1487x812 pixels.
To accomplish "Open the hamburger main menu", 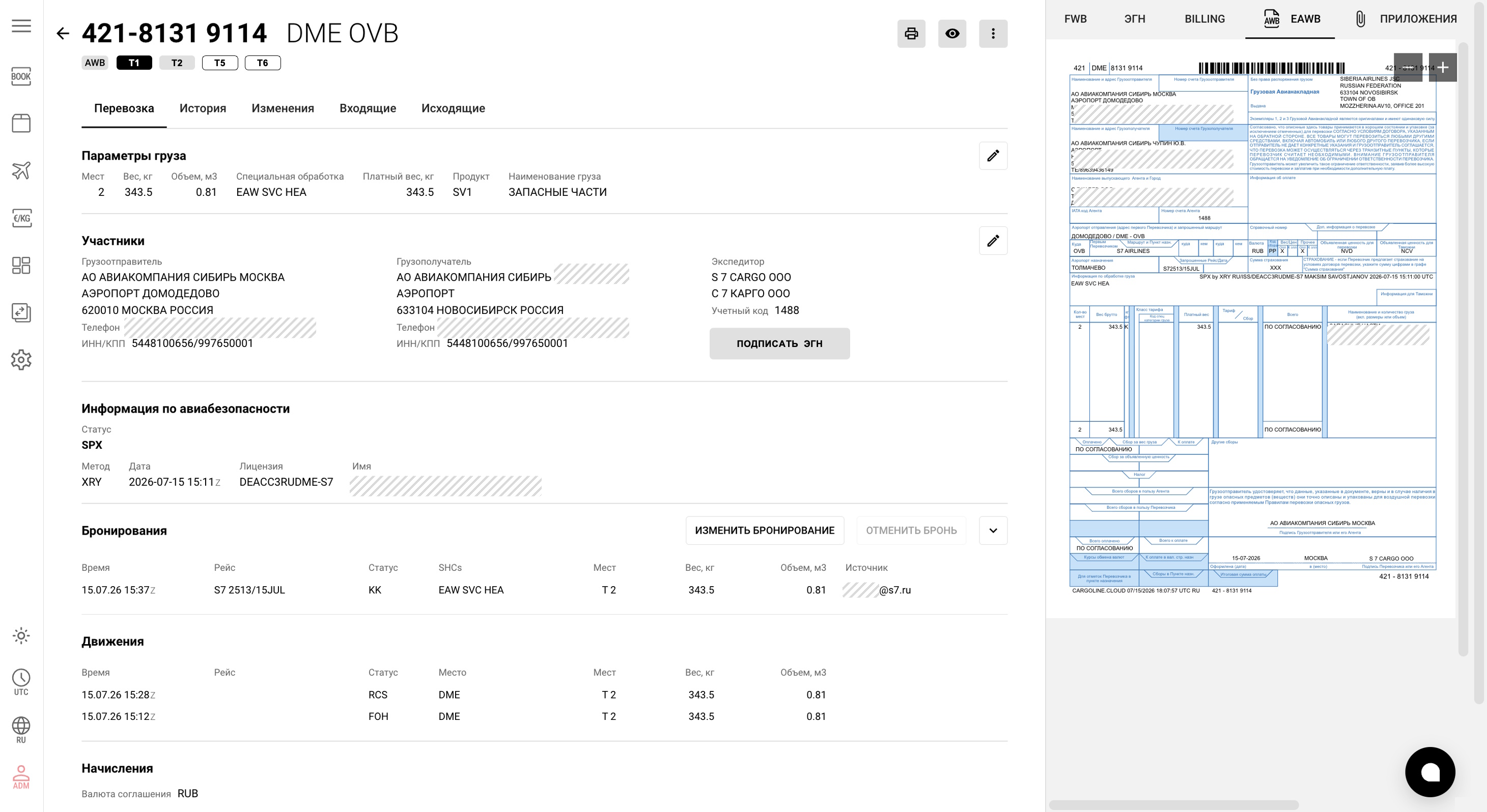I will pos(21,26).
